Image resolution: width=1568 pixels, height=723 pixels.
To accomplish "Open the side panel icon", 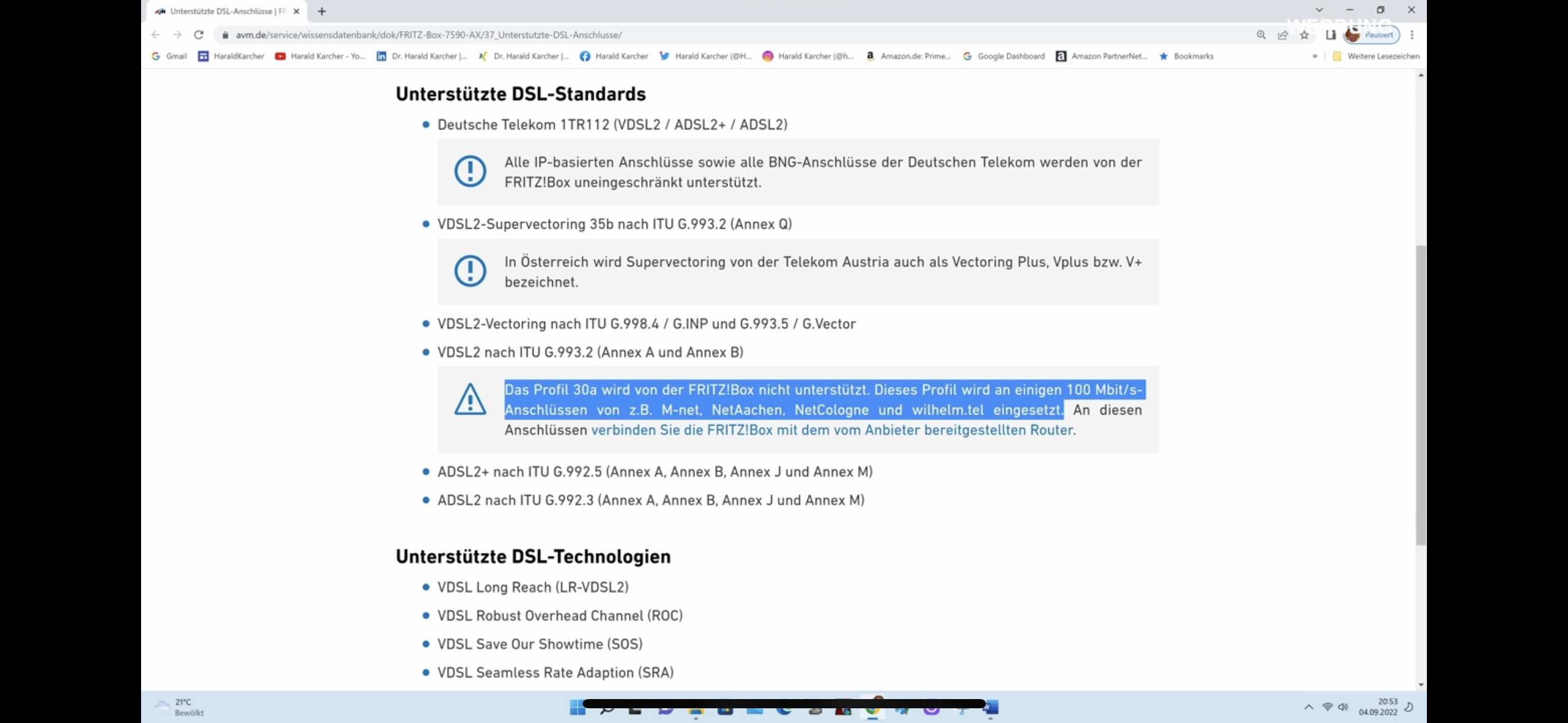I will (x=1330, y=35).
